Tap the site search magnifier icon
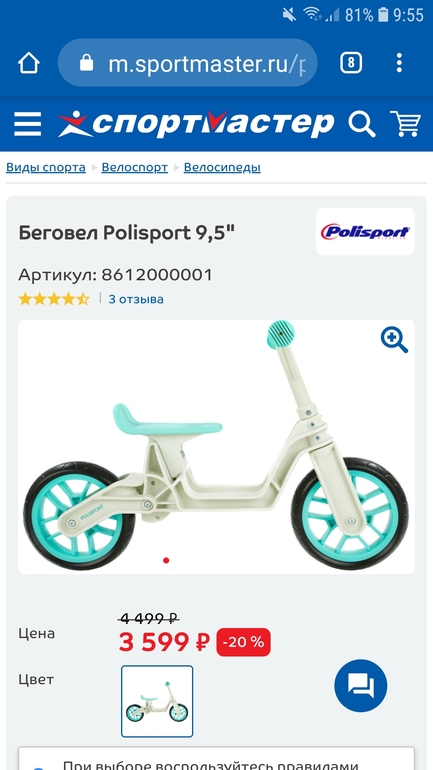Image resolution: width=433 pixels, height=770 pixels. 362,124
